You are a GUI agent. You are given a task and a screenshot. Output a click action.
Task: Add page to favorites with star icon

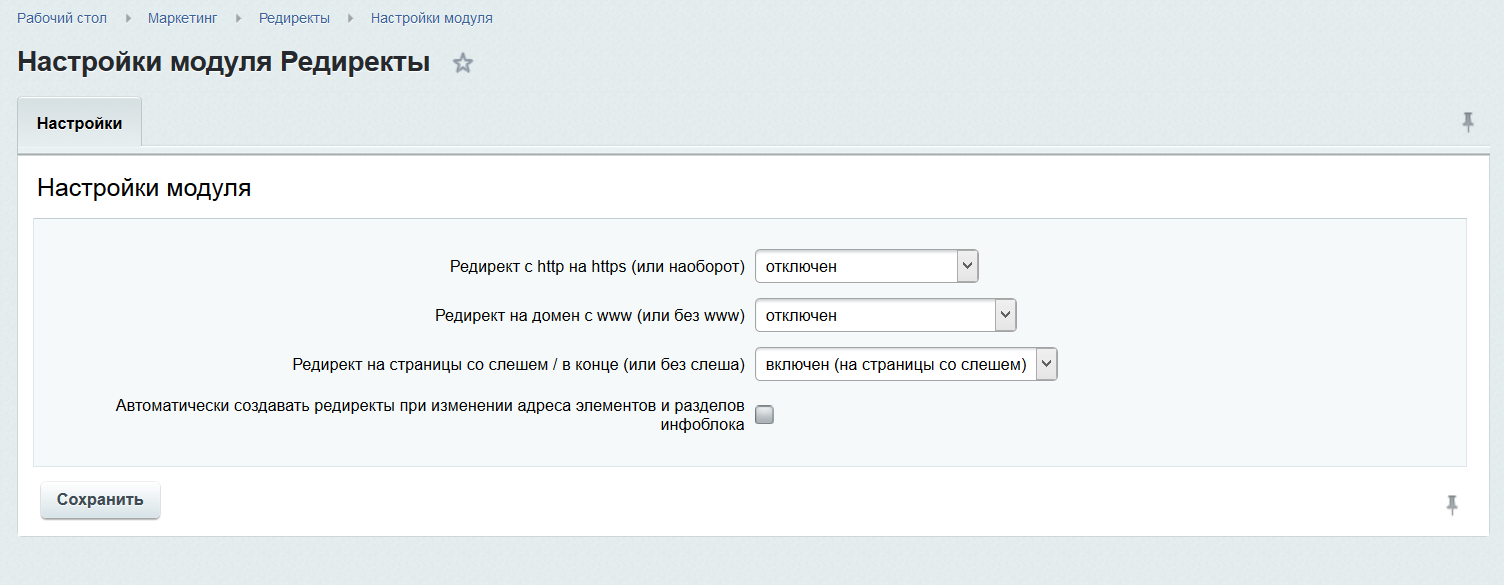pyautogui.click(x=462, y=63)
